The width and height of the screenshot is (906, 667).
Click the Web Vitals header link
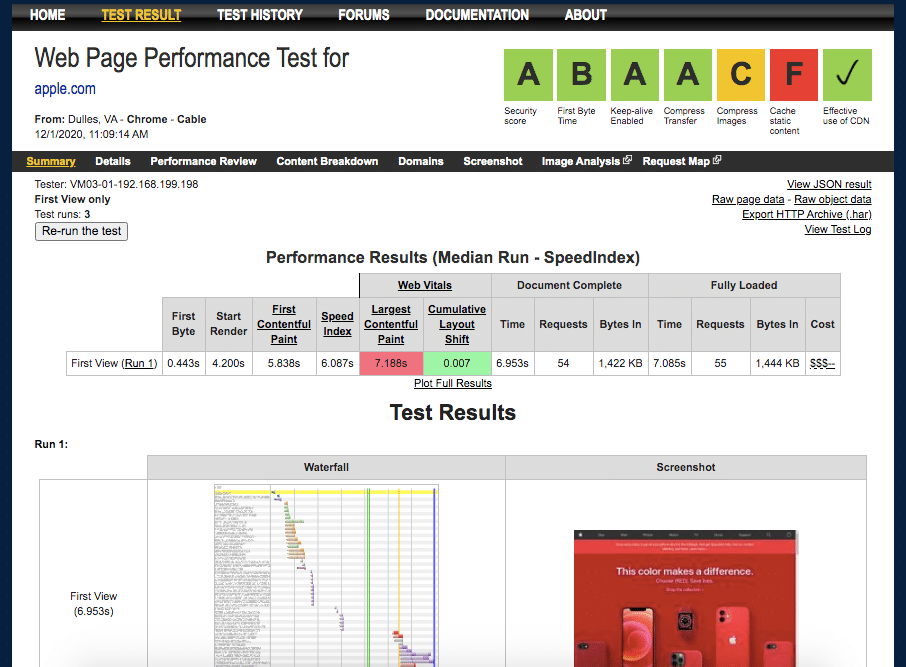tap(425, 285)
